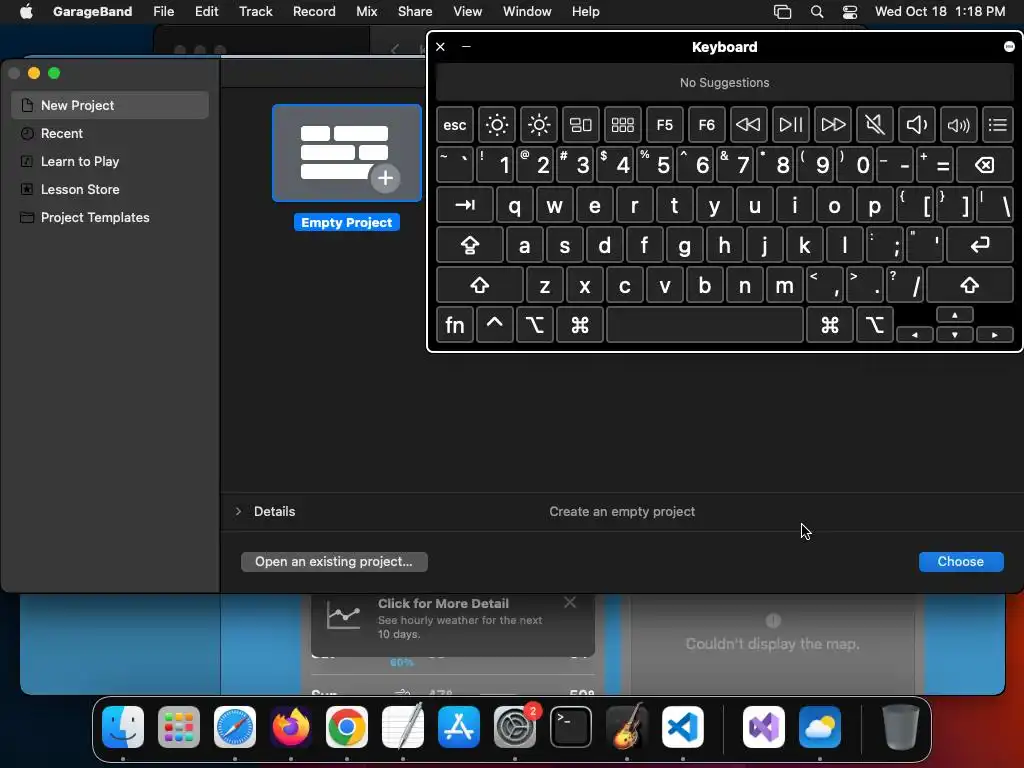Tap the F6 key
Image resolution: width=1024 pixels, height=768 pixels.
pyautogui.click(x=707, y=125)
